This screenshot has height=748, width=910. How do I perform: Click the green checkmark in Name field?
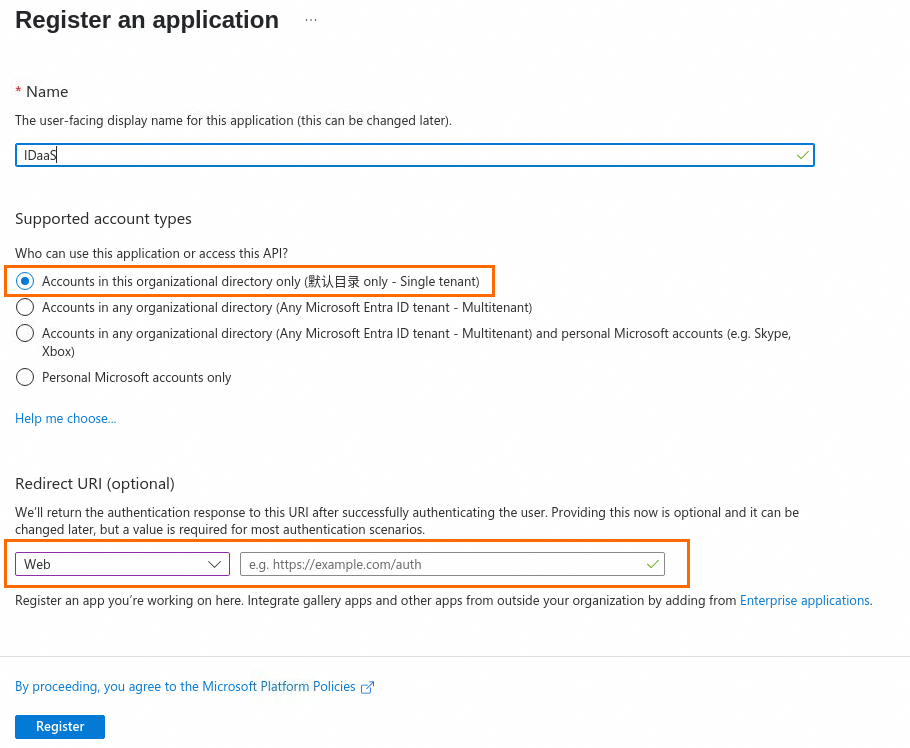tap(803, 155)
